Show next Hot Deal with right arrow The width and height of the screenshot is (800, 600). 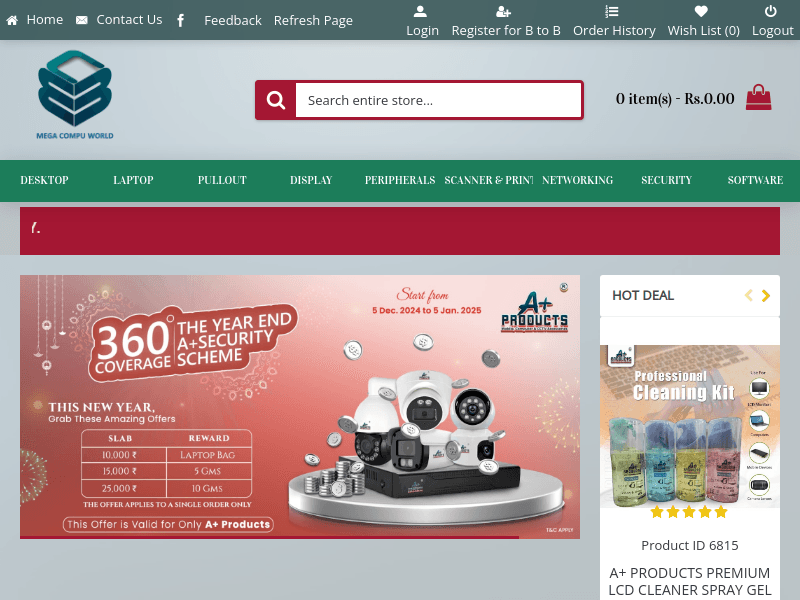point(766,295)
